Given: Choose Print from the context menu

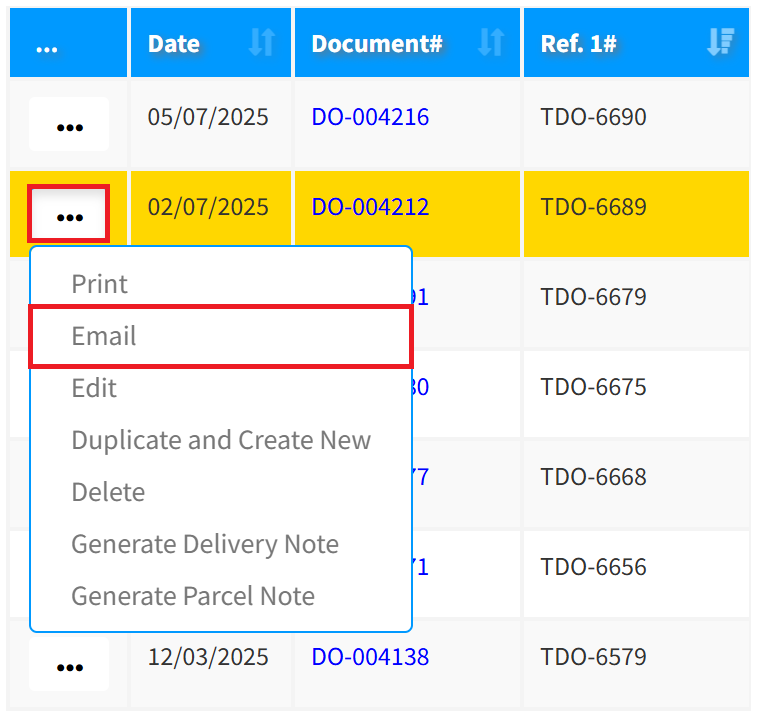Looking at the screenshot, I should click(100, 284).
